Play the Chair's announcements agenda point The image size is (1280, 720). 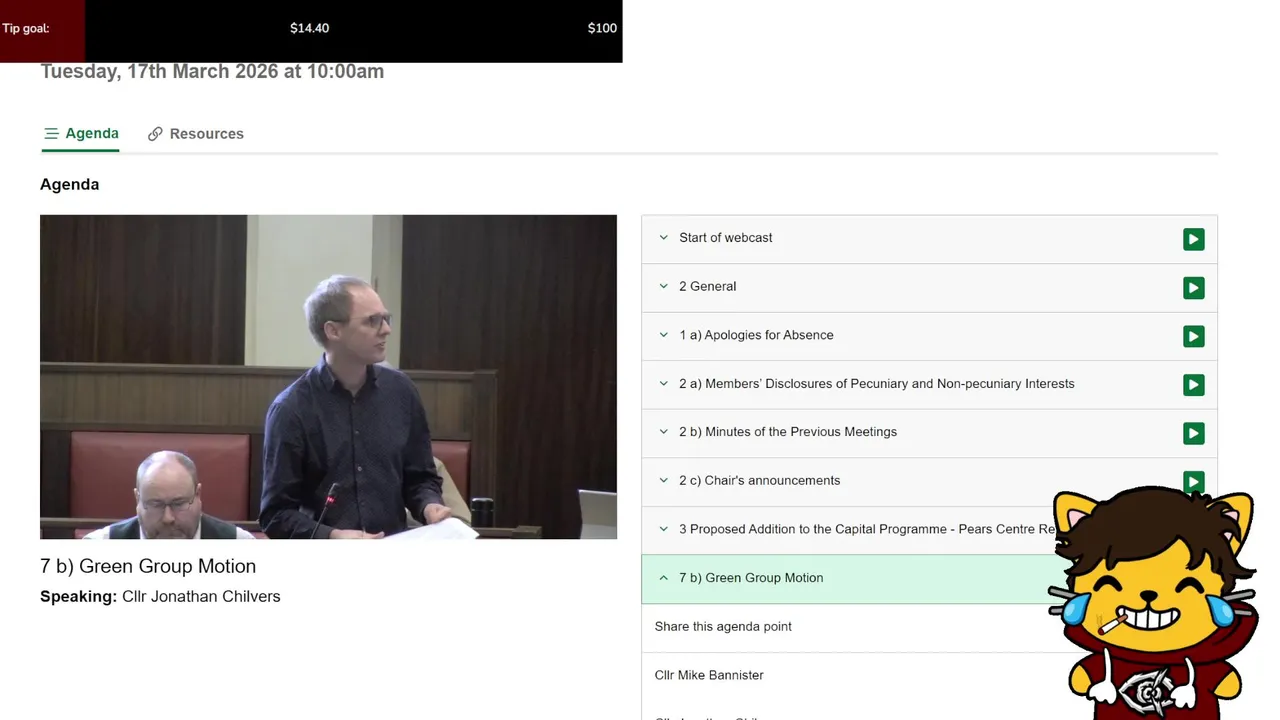click(x=1193, y=480)
